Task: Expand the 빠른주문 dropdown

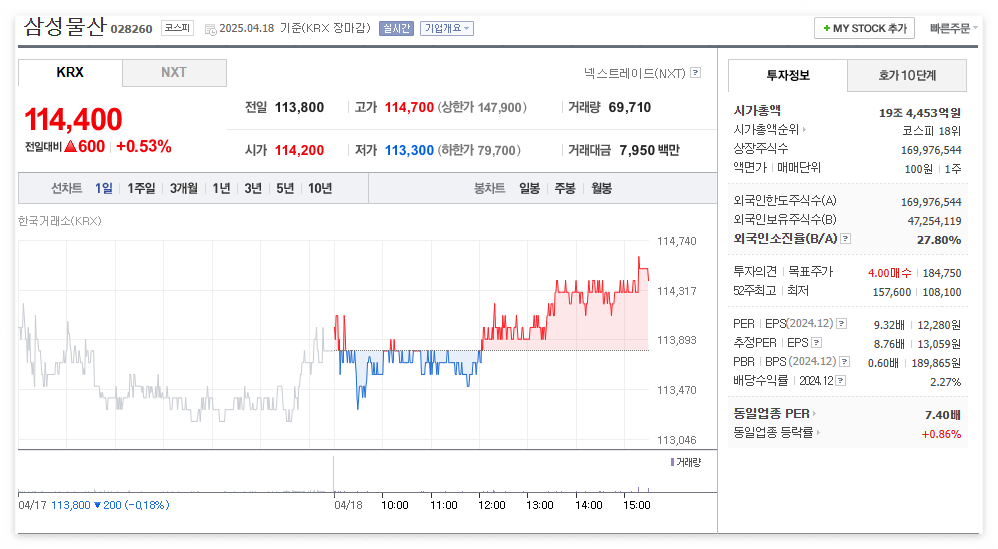Action: (953, 29)
